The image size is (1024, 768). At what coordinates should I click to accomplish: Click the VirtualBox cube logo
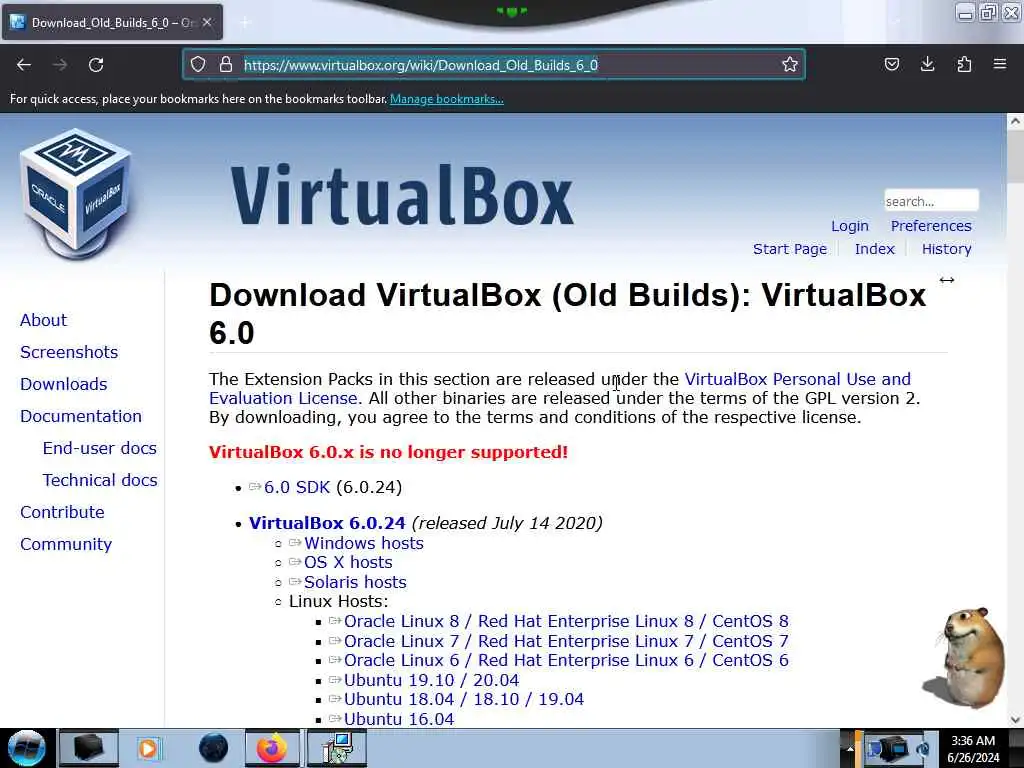pos(76,194)
